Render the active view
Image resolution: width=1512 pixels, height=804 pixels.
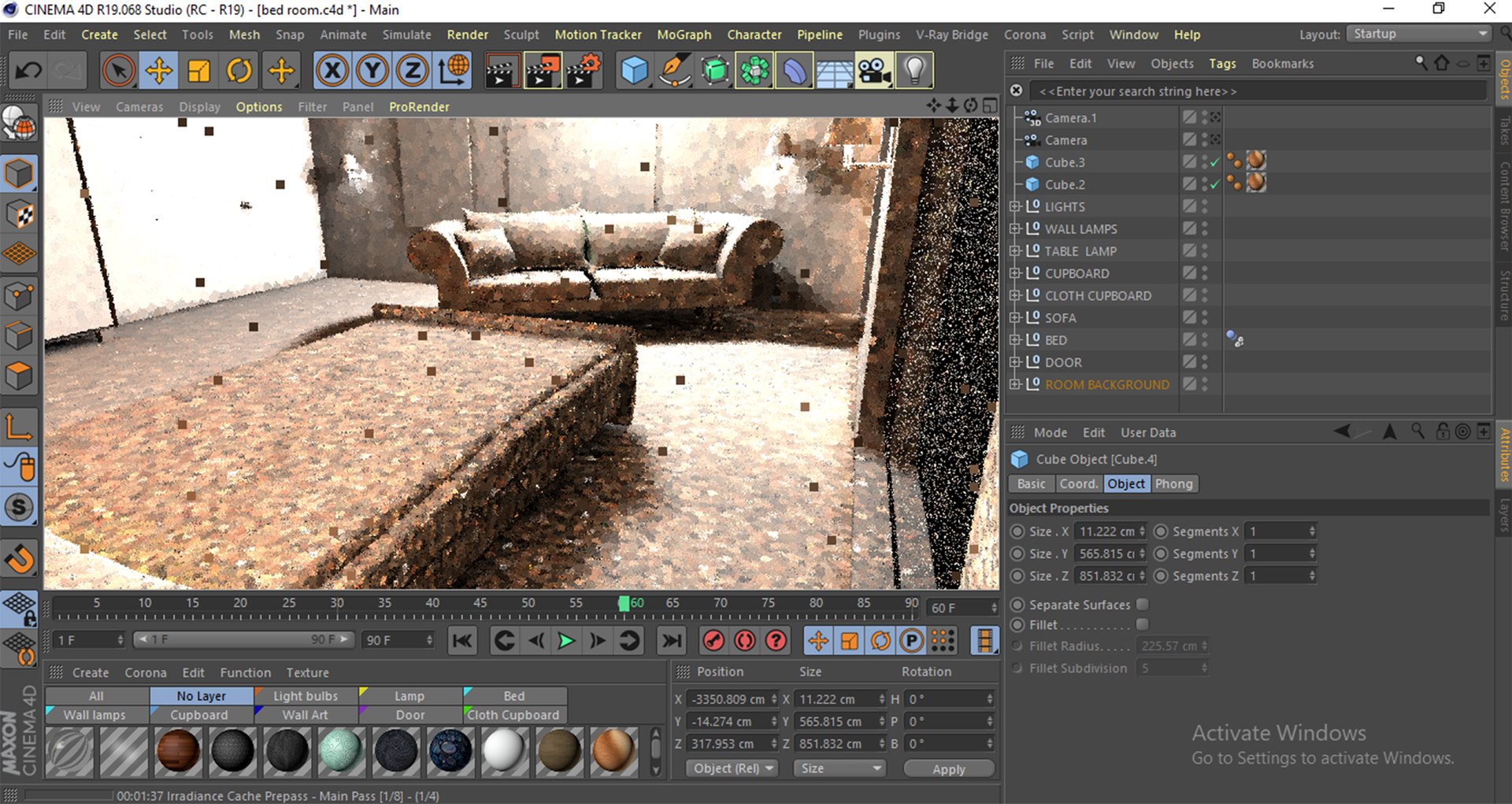coord(500,71)
